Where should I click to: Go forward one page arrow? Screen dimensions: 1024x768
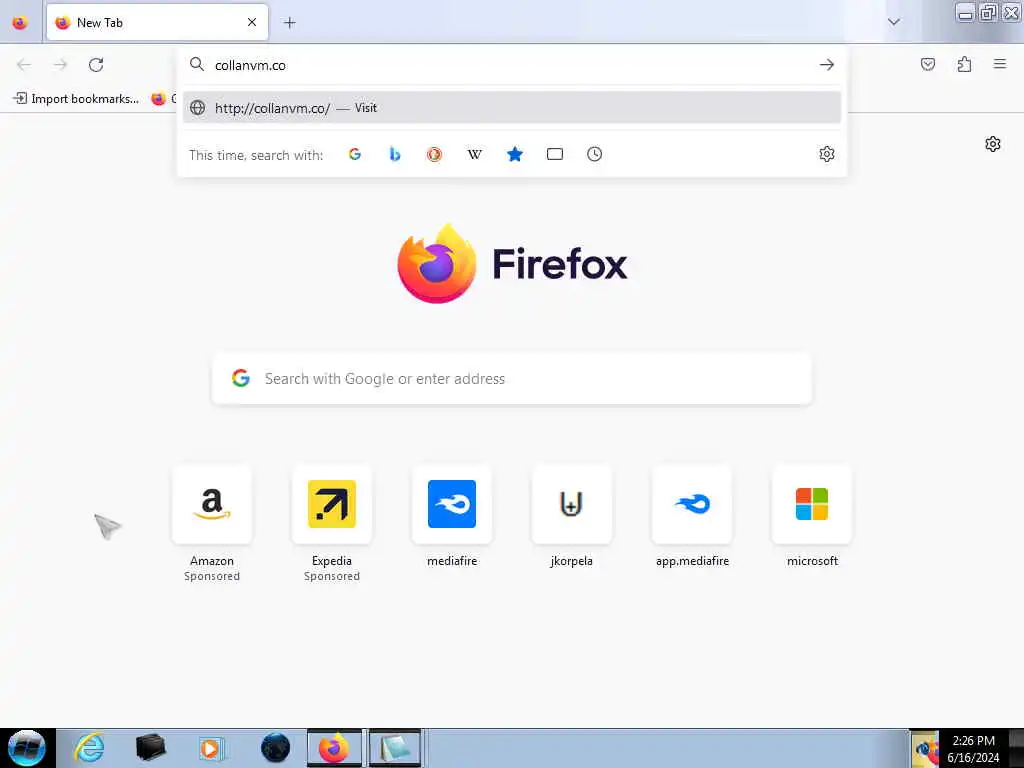coord(60,65)
